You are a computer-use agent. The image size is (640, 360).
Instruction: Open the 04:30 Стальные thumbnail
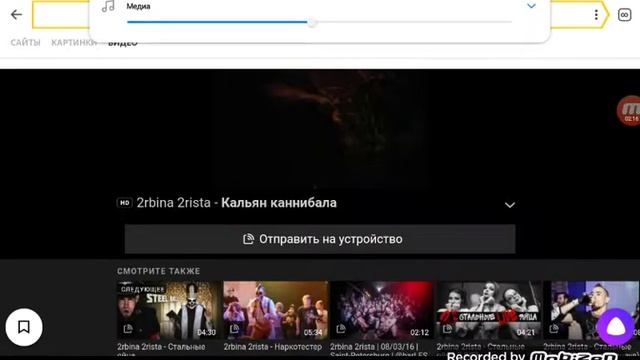(x=168, y=310)
